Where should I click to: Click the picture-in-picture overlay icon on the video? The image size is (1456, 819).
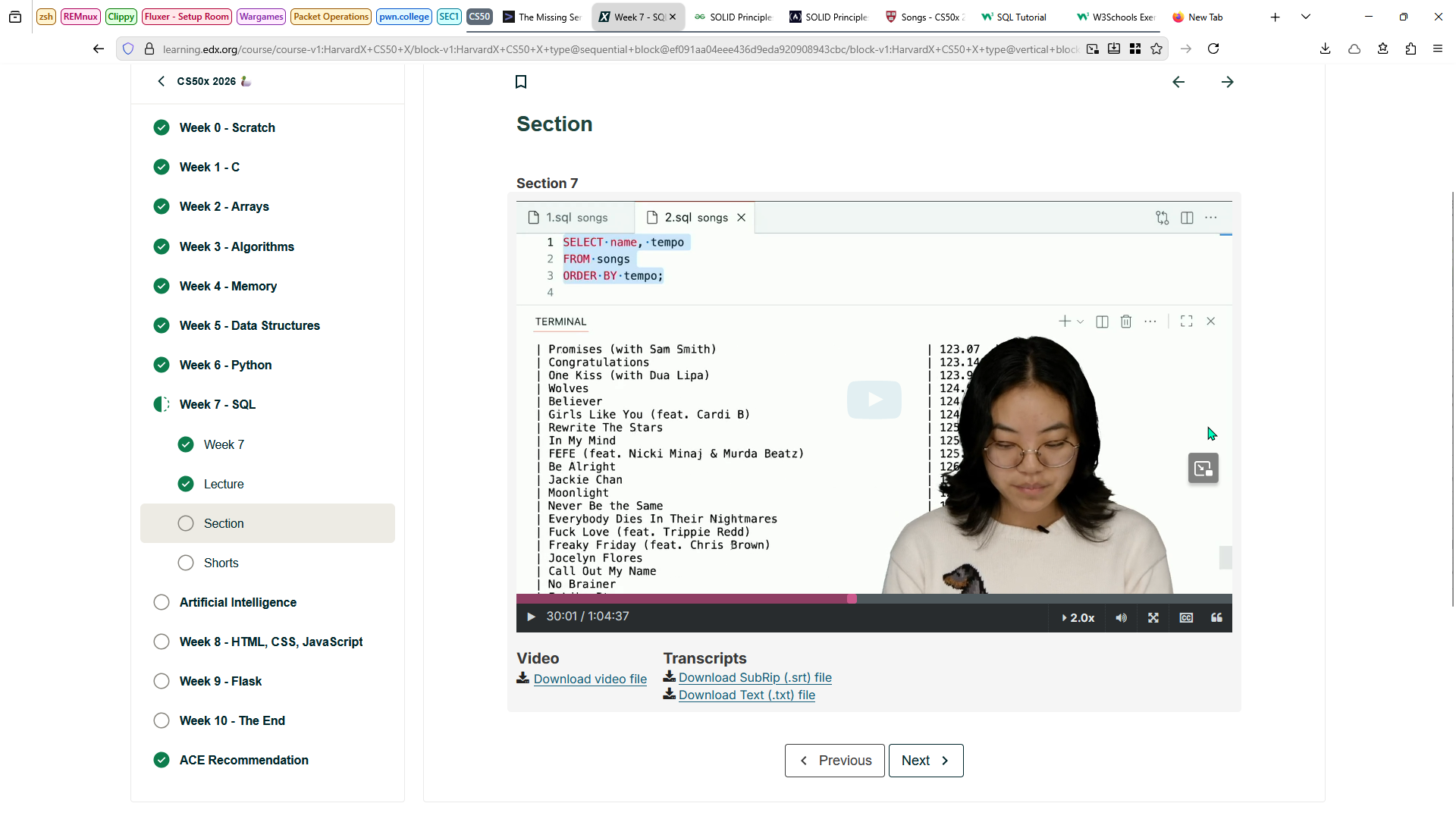click(1203, 469)
